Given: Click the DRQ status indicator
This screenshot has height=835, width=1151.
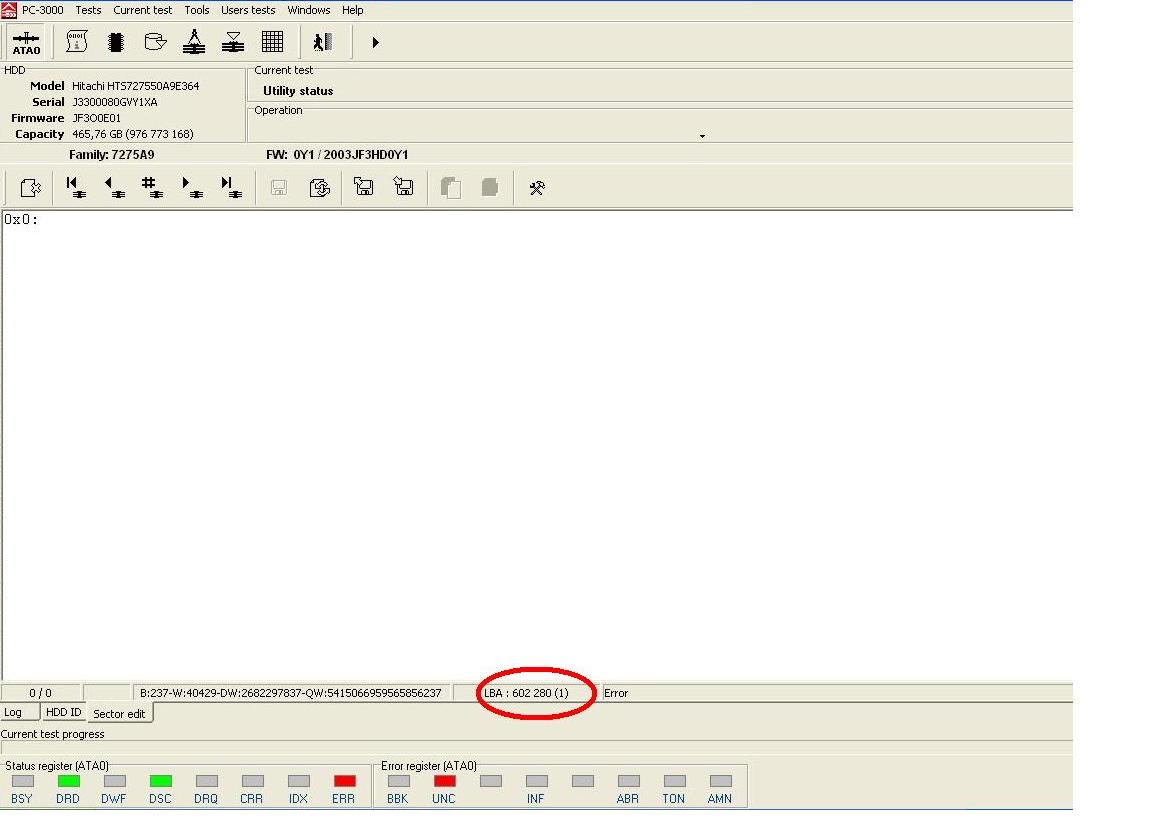Looking at the screenshot, I should [x=206, y=781].
